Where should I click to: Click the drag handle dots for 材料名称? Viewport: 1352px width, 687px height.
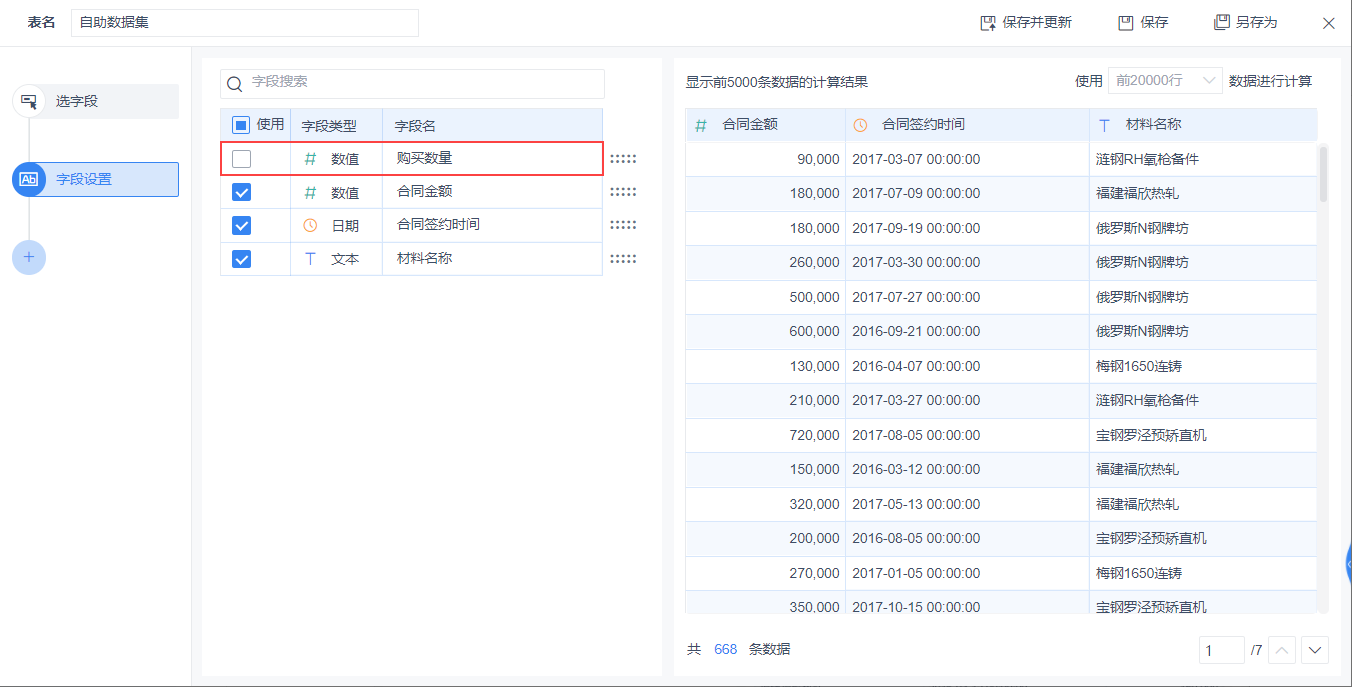pos(623,258)
